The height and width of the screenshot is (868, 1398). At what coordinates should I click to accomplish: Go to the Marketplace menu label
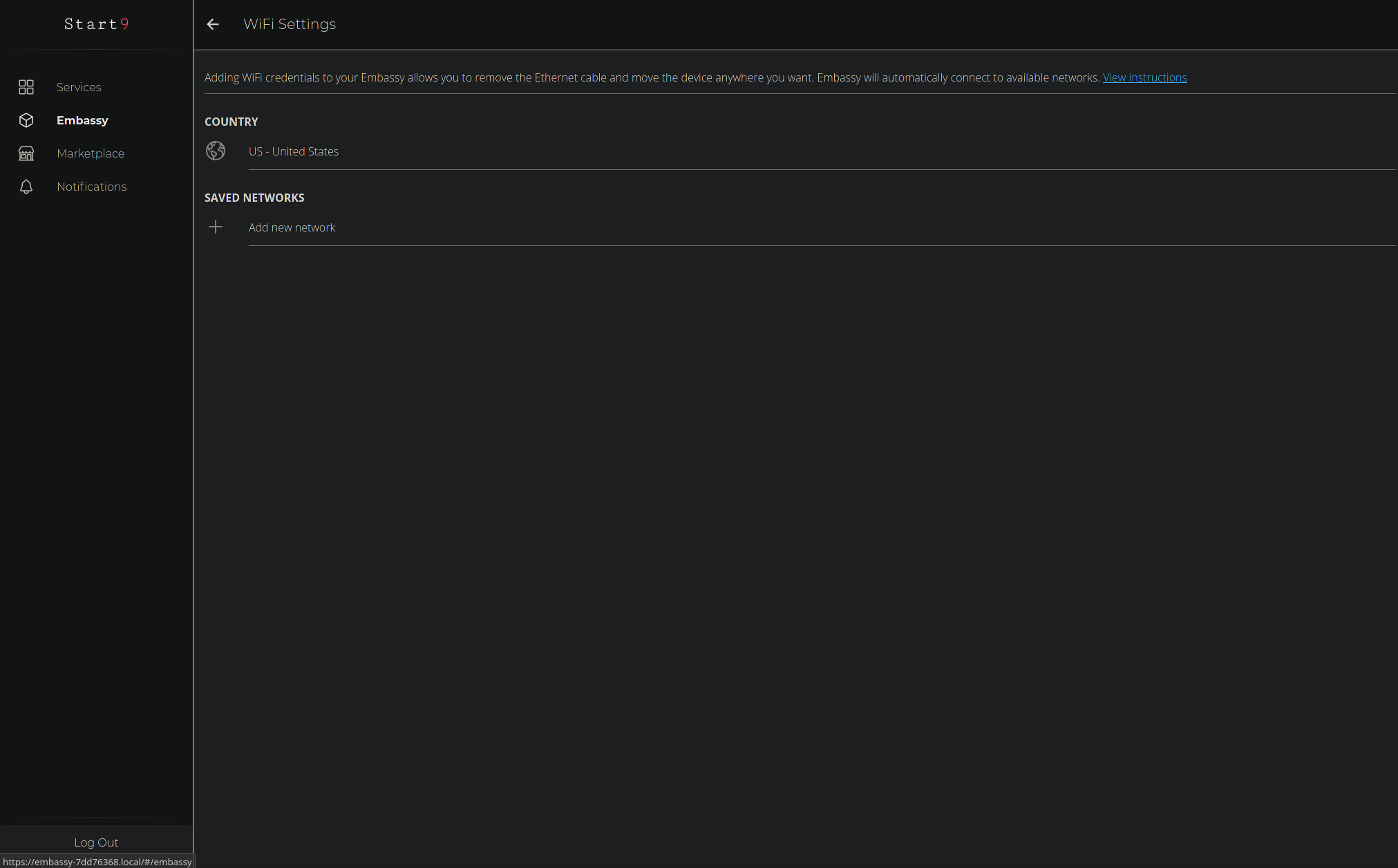(x=91, y=153)
